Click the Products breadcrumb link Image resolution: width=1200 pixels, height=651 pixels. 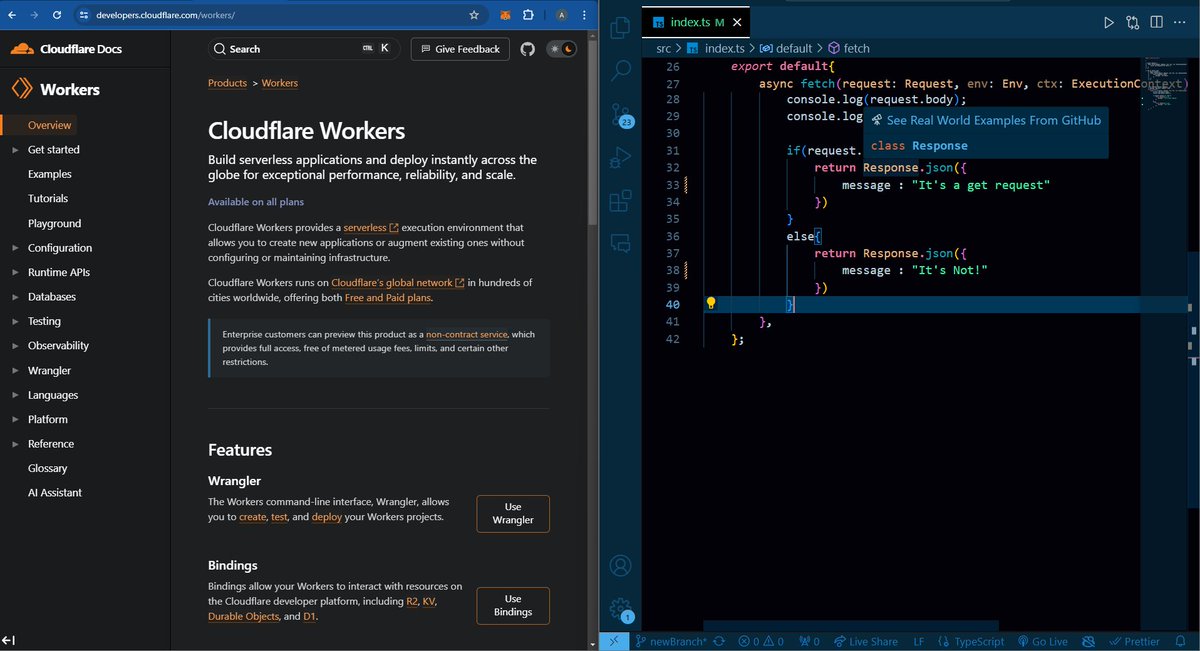click(x=227, y=83)
